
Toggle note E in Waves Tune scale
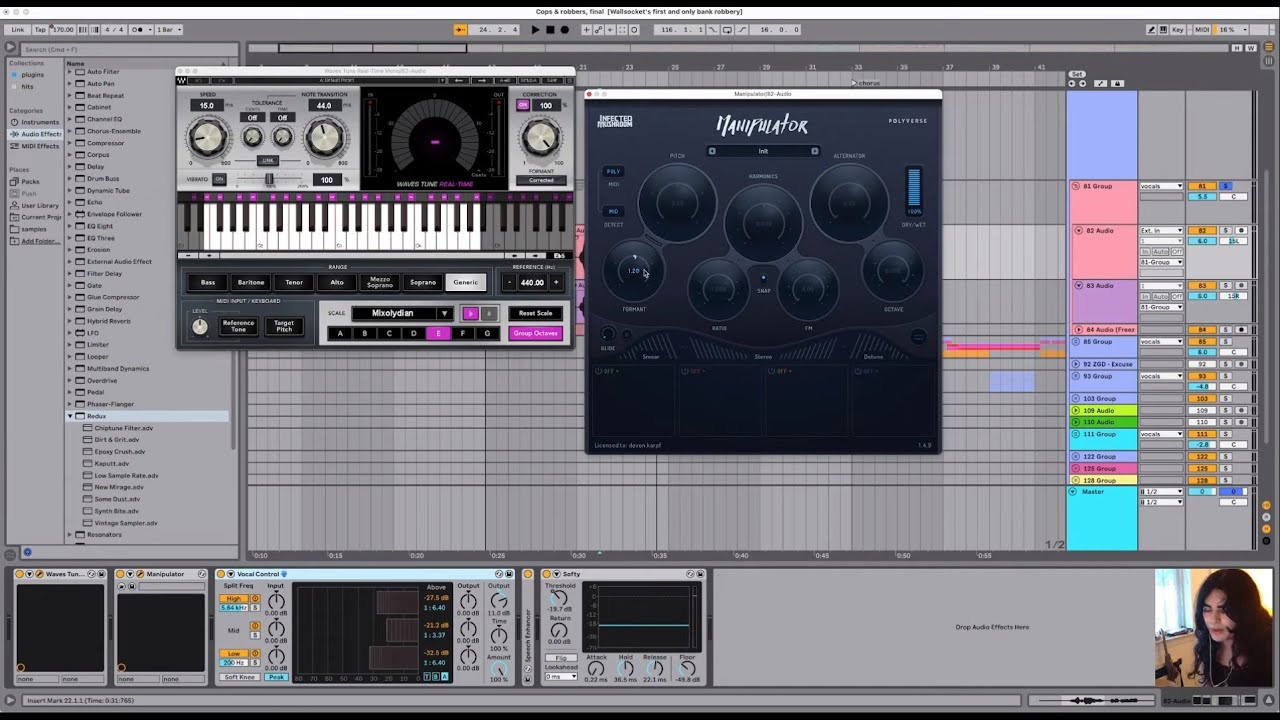438,333
